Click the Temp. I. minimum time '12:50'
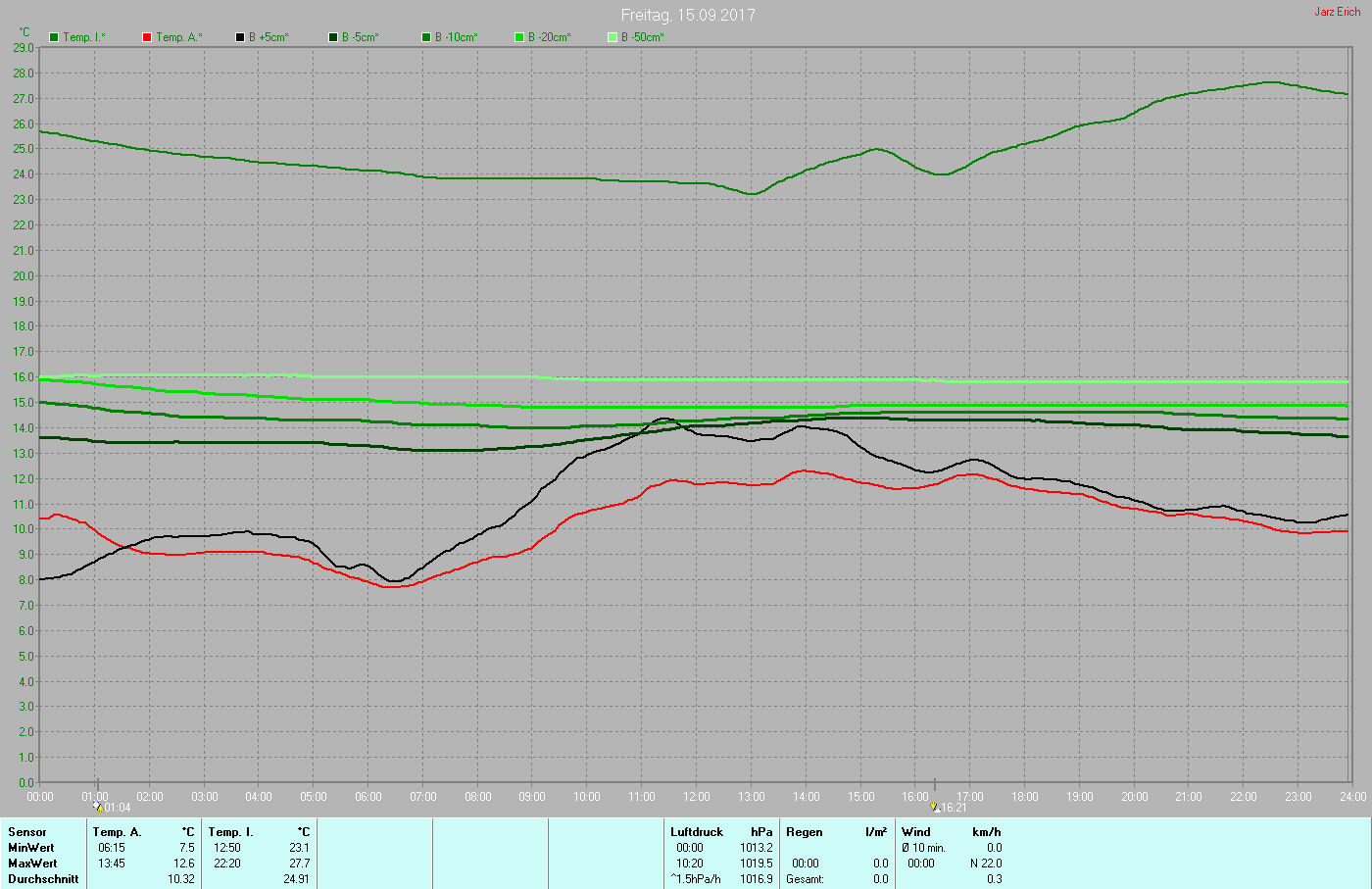Viewport: 1372px width, 889px height. (226, 848)
